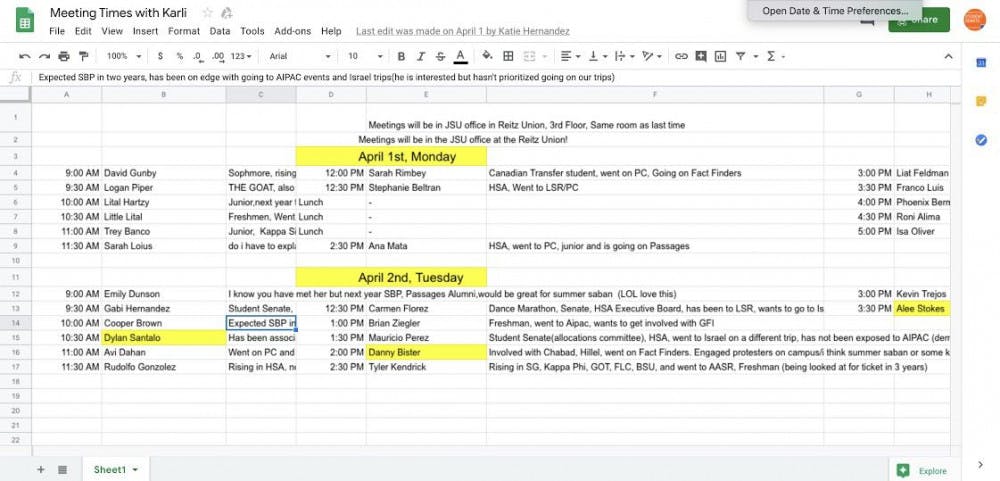The width and height of the screenshot is (1000, 481).
Task: Click the document title Meeting Times with Karli
Action: pos(118,13)
